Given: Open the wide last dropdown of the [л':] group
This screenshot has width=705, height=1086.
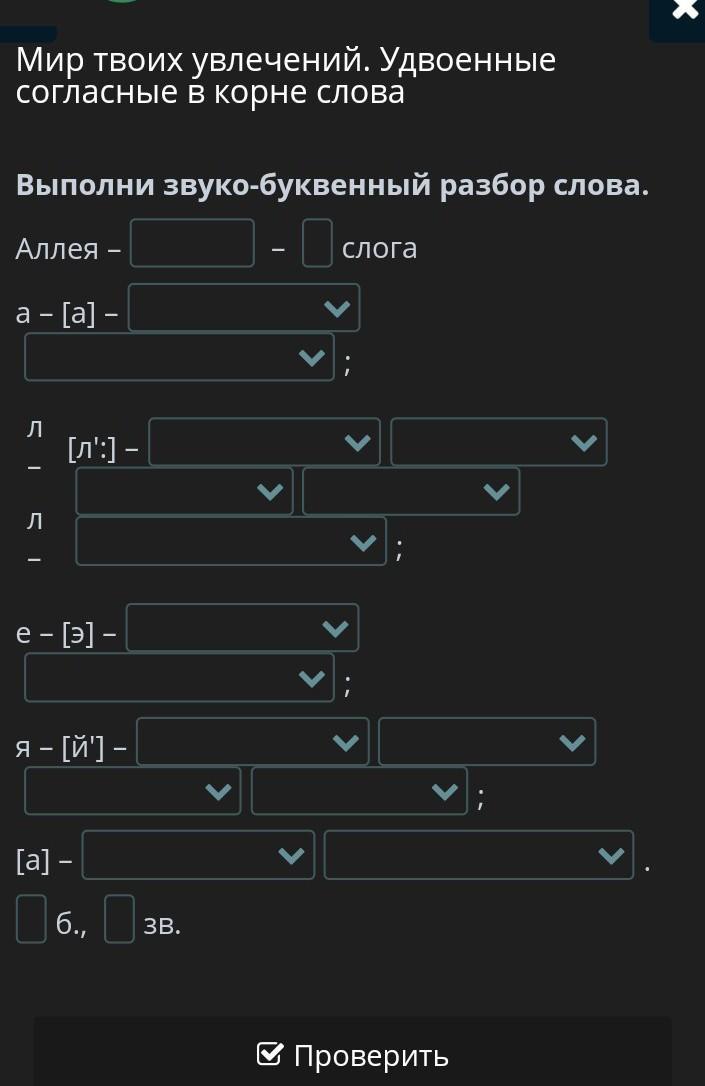Looking at the screenshot, I should (x=231, y=541).
